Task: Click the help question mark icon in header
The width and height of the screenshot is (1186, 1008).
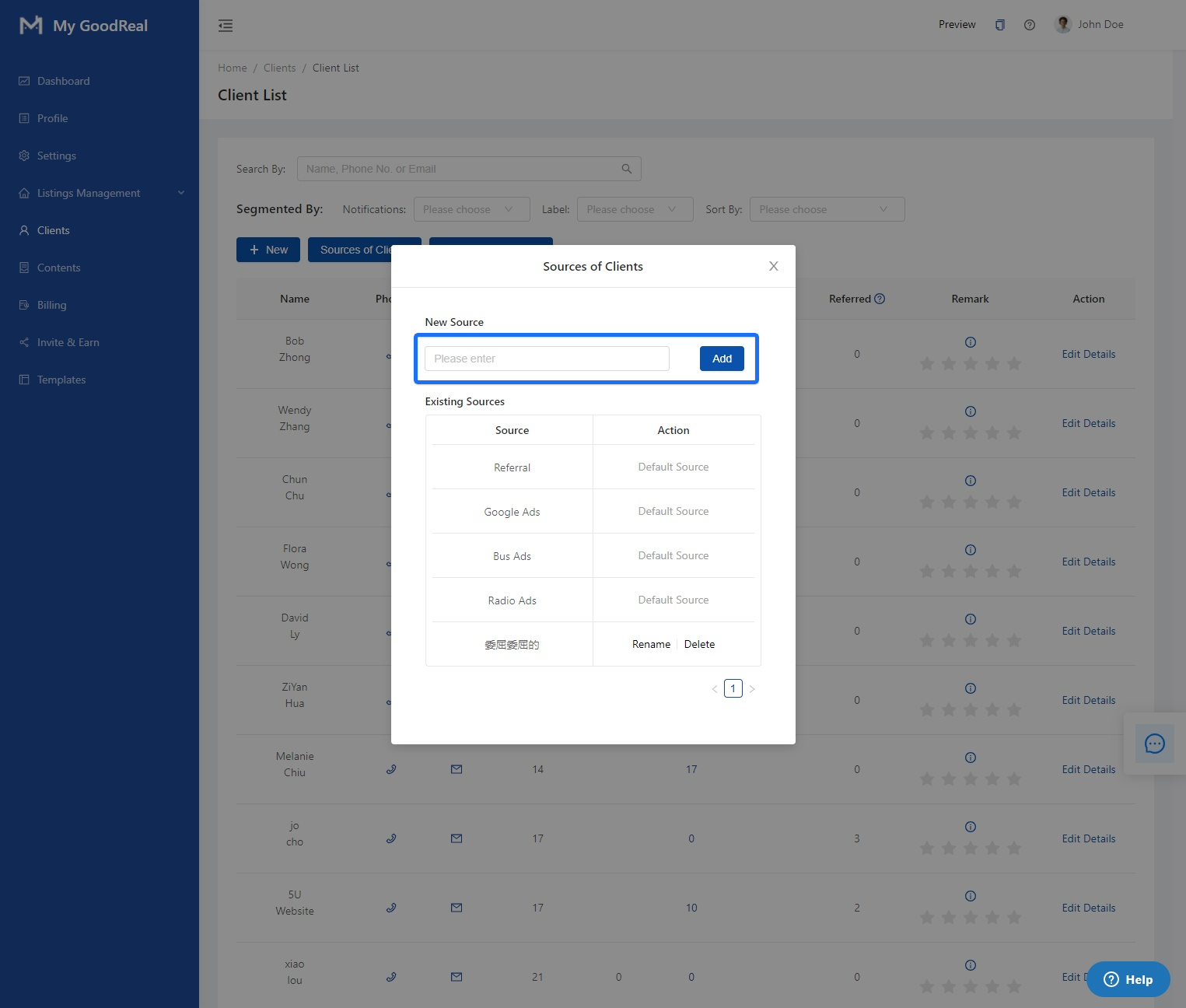Action: pyautogui.click(x=1029, y=25)
